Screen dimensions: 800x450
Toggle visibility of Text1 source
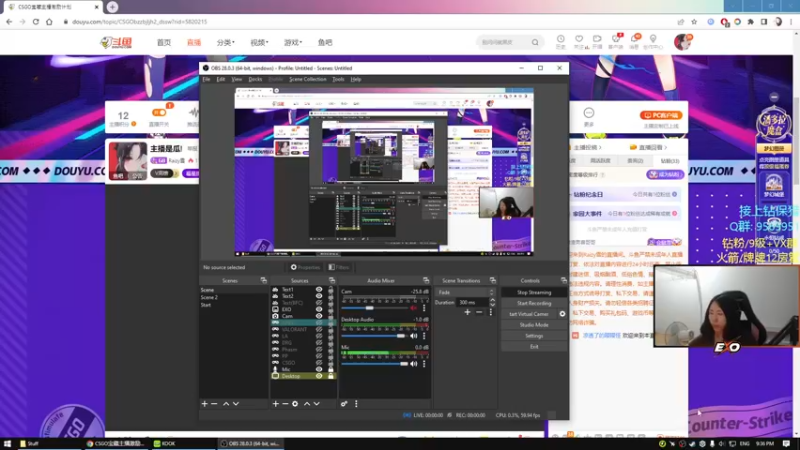tap(319, 289)
